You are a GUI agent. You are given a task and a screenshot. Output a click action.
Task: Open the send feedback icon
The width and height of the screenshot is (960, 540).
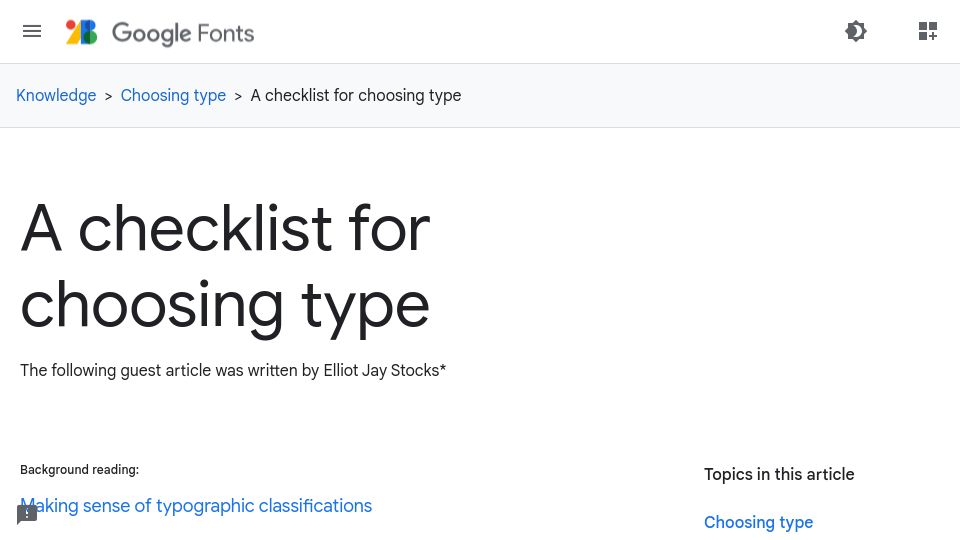click(x=27, y=515)
